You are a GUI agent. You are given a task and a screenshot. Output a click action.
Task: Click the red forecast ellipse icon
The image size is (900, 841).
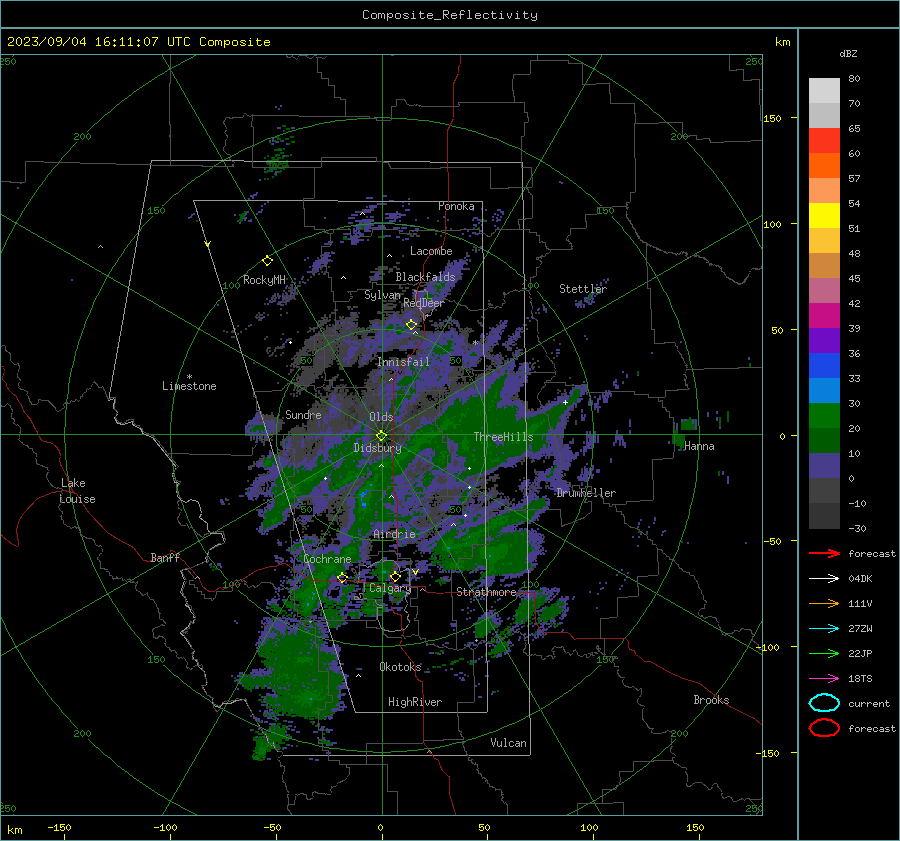click(824, 727)
